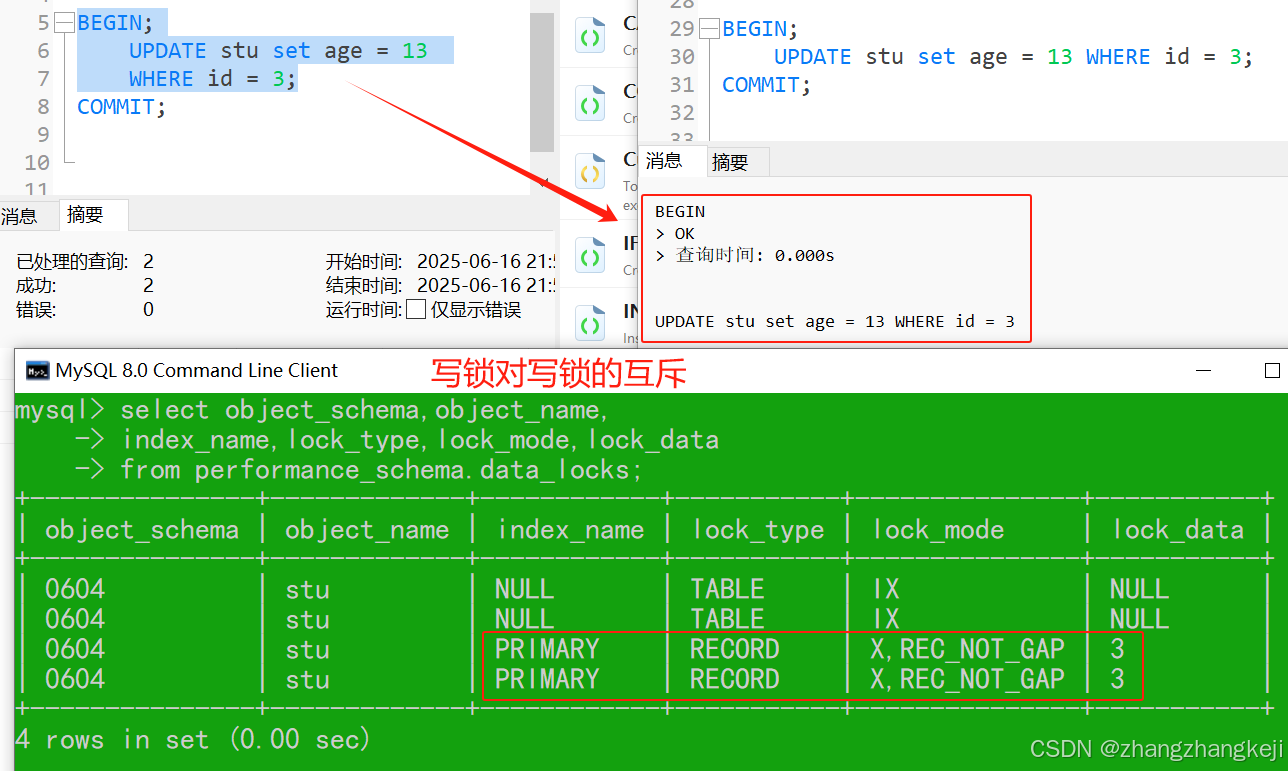
Task: Click BEGIN; on line 29 of right editor
Action: (761, 29)
